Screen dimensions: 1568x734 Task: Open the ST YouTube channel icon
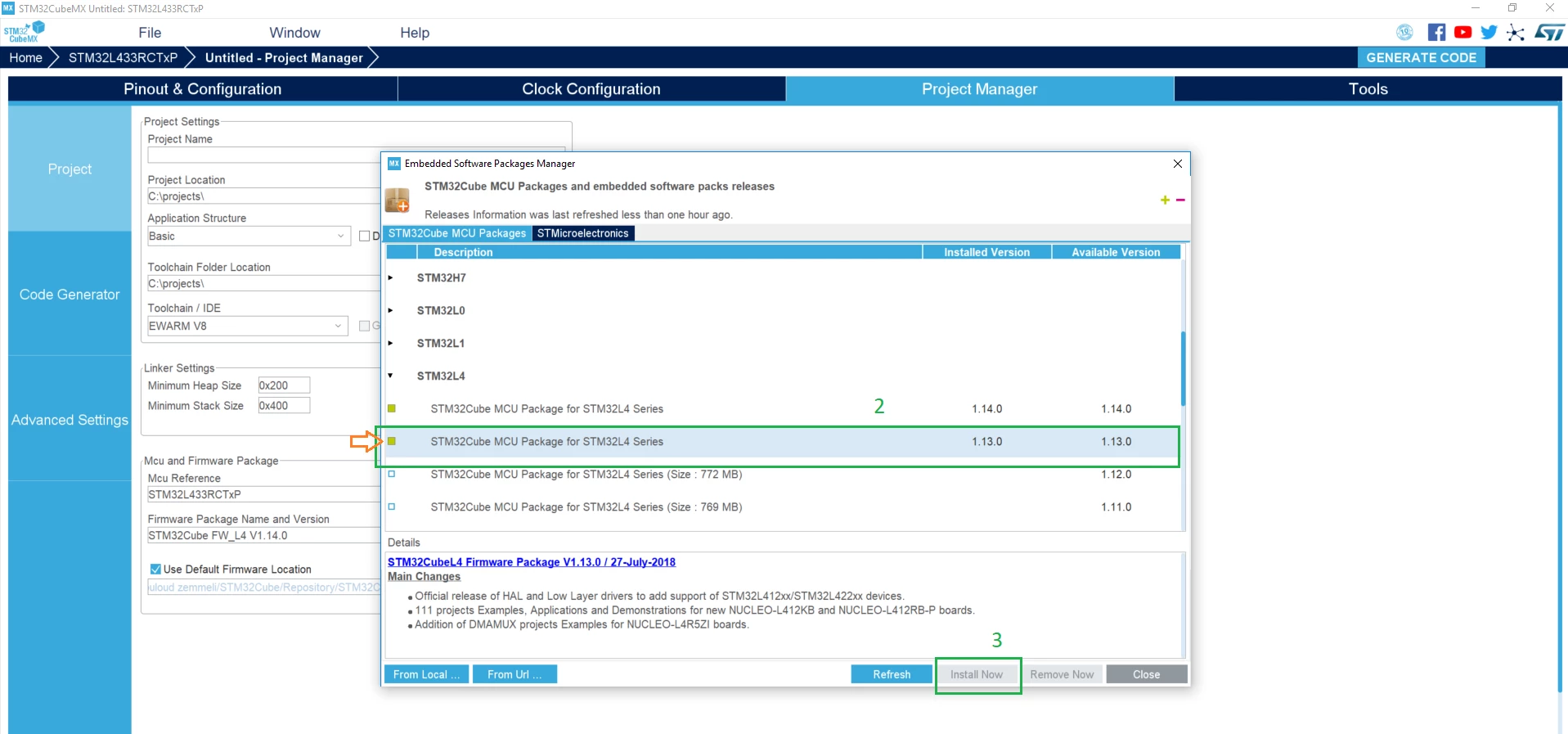1462,32
